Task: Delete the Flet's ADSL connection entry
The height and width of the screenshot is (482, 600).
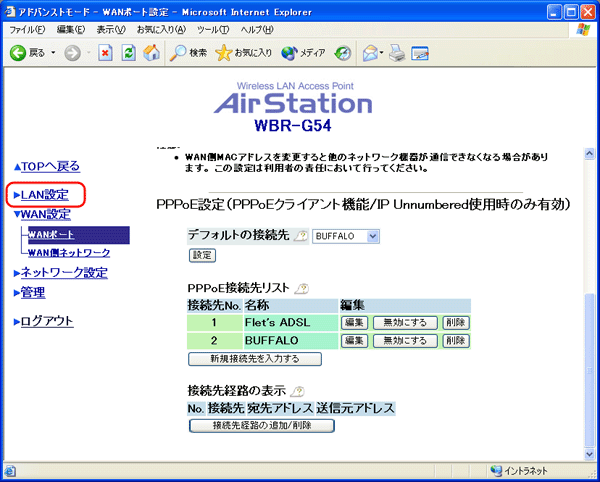Action: point(456,323)
